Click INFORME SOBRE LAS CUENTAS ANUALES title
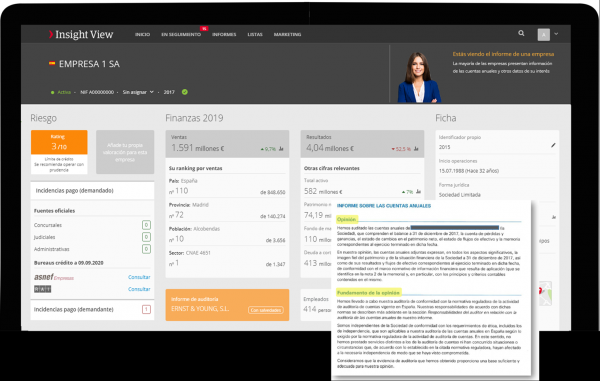600x381 pixels. 384,206
